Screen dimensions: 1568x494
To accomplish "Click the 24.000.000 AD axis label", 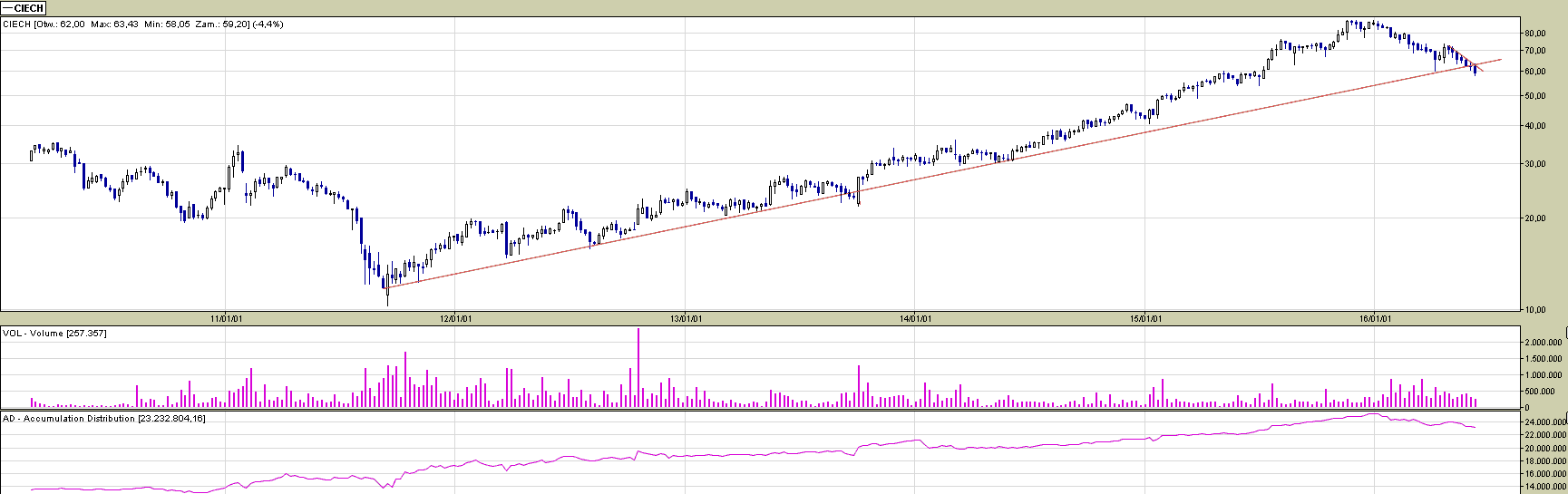I will [x=1544, y=422].
